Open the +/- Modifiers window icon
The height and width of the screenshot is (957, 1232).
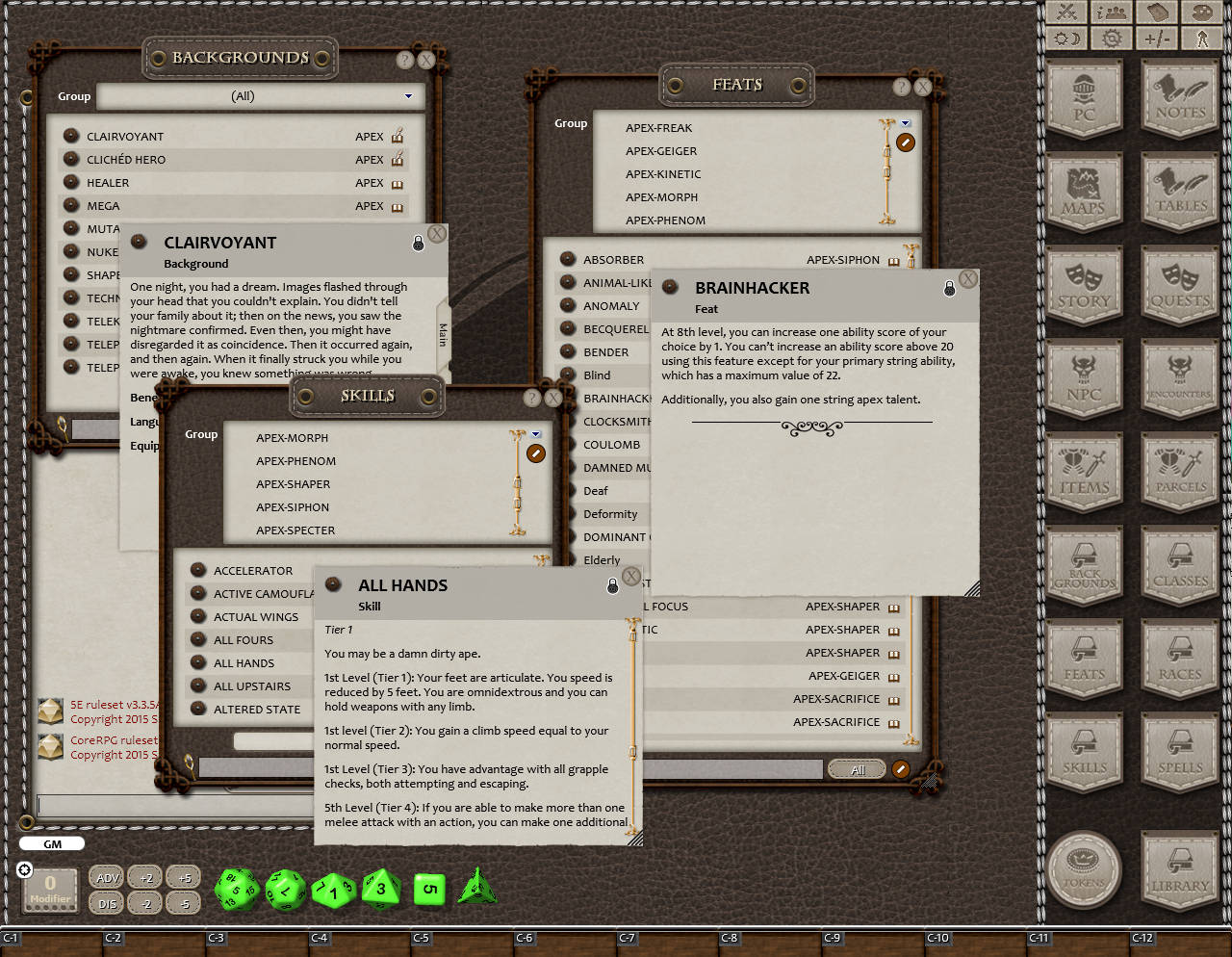coord(1158,39)
